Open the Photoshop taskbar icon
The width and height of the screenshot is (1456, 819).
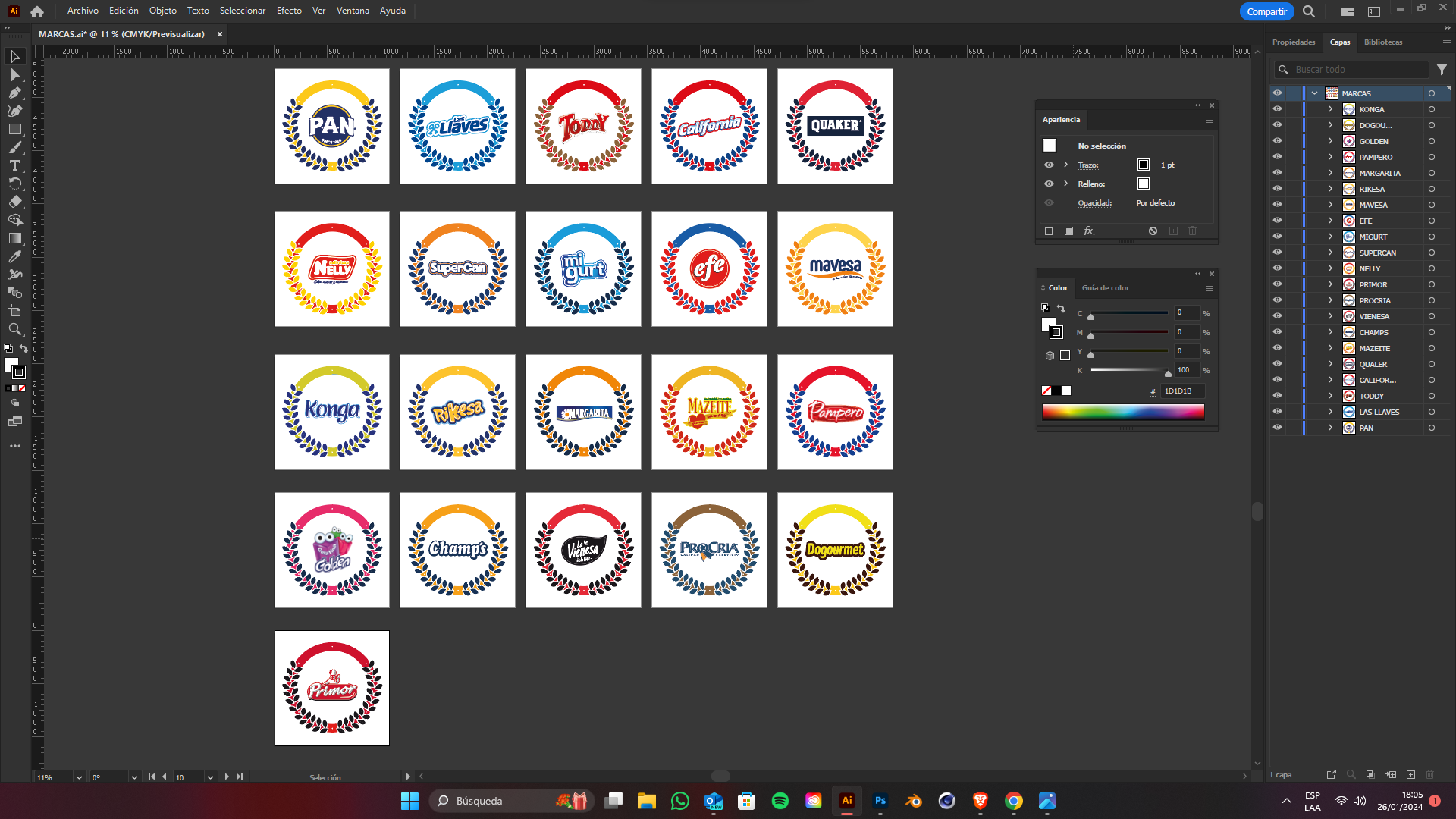pos(880,801)
